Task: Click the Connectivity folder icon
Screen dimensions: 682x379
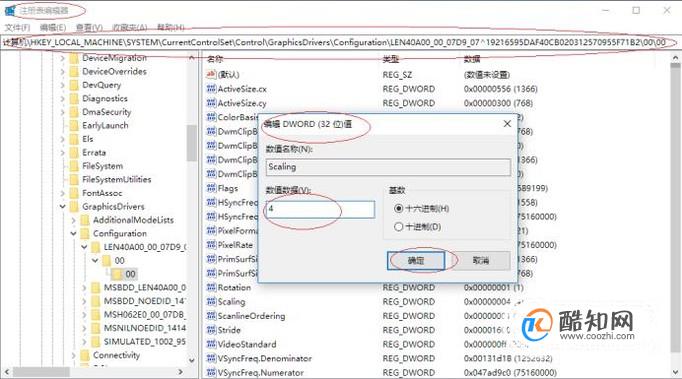Action: click(85, 355)
